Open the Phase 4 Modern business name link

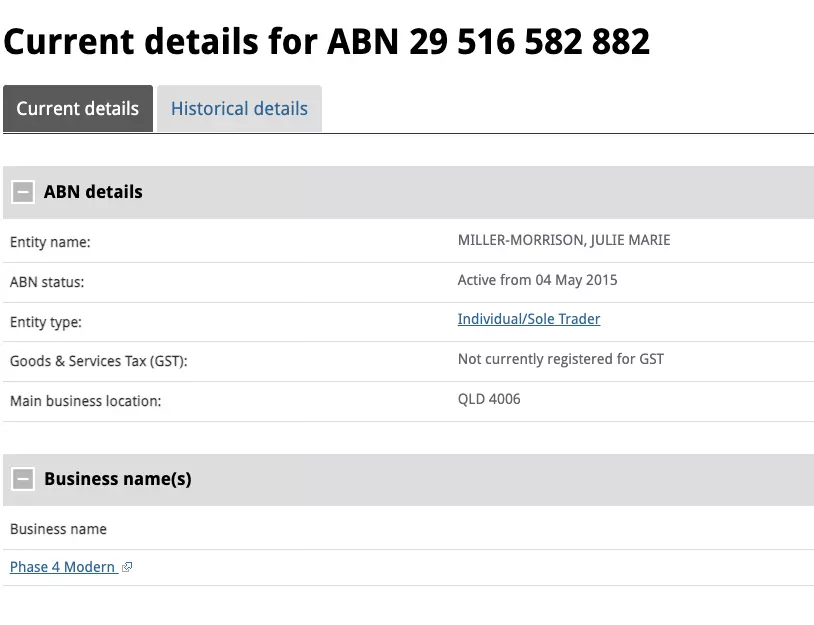tap(62, 567)
